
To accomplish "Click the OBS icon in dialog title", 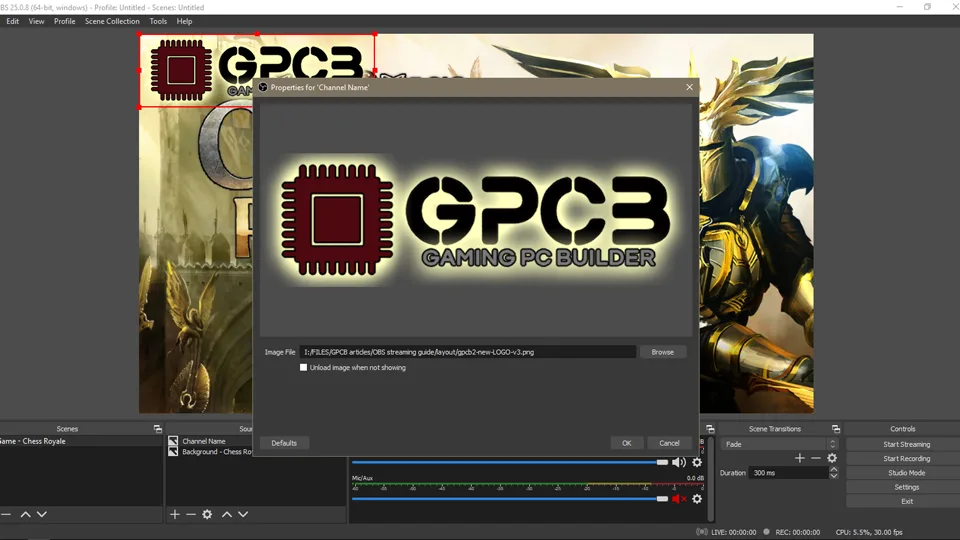I will [263, 87].
